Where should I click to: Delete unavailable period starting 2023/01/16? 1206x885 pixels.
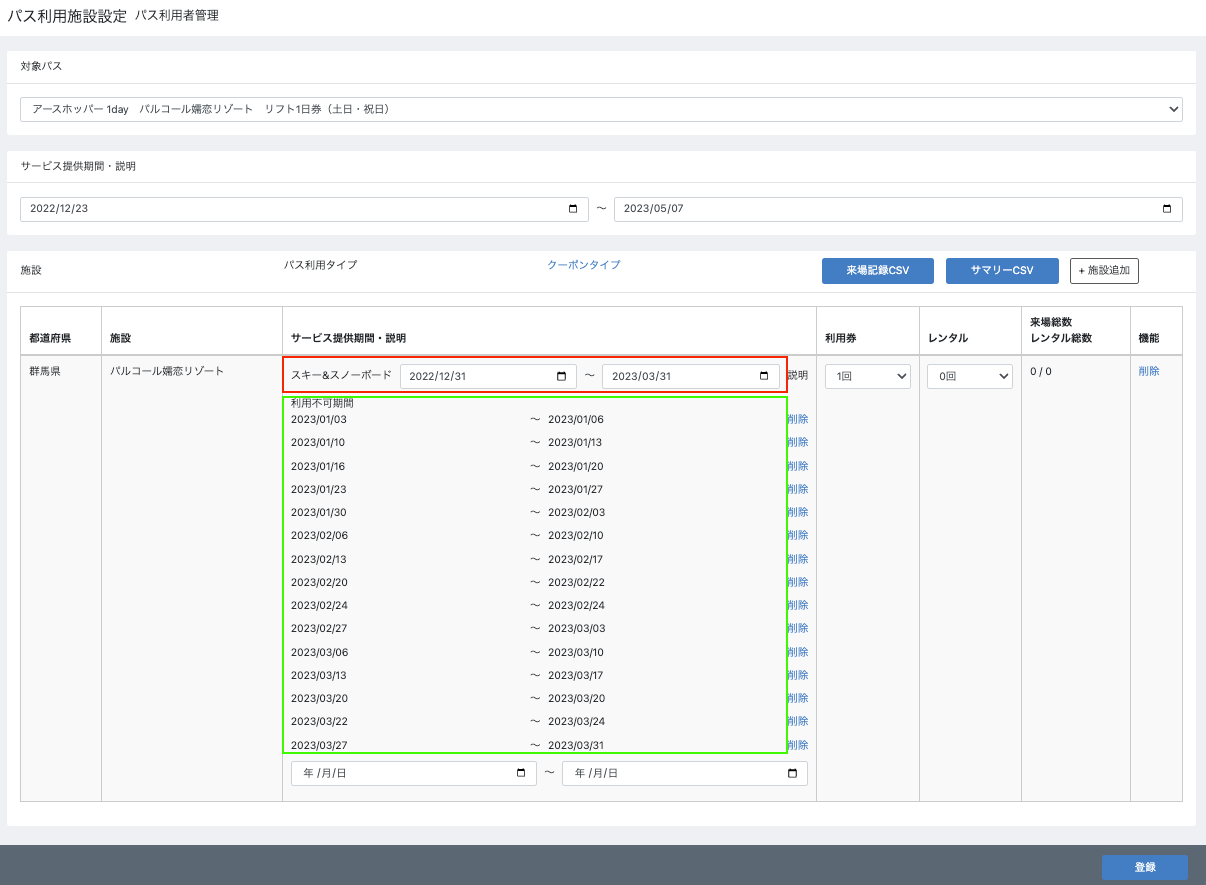tap(798, 466)
